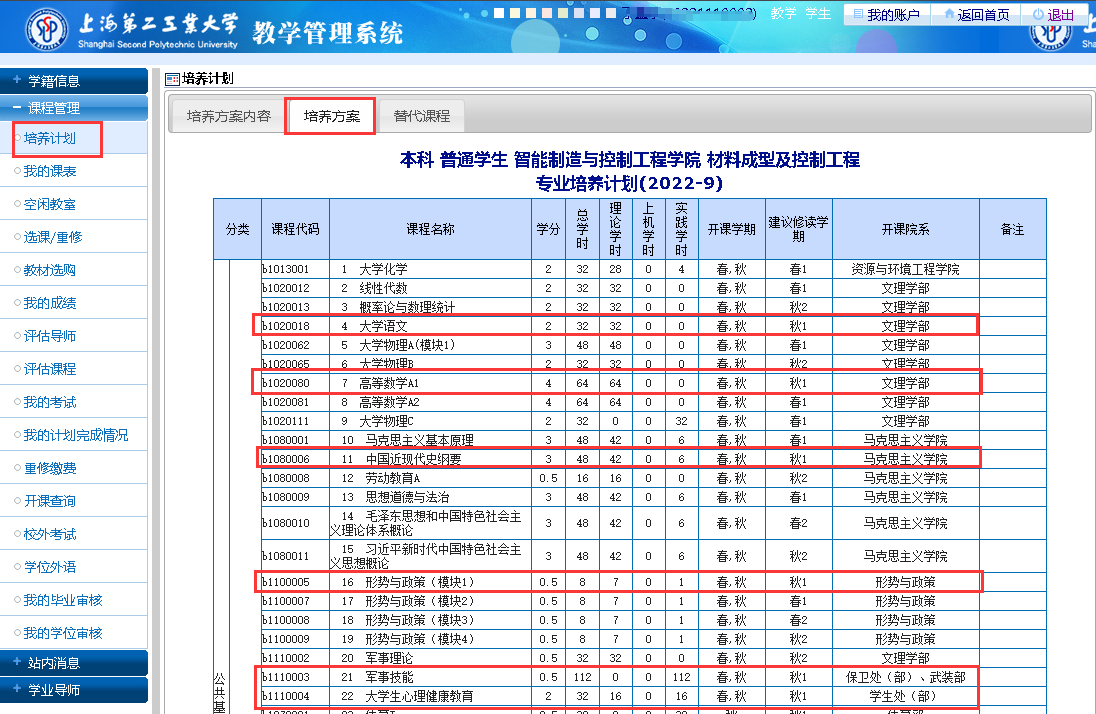This screenshot has width=1096, height=714.
Task: Click the power icon beside 退出
Action: tap(1038, 14)
